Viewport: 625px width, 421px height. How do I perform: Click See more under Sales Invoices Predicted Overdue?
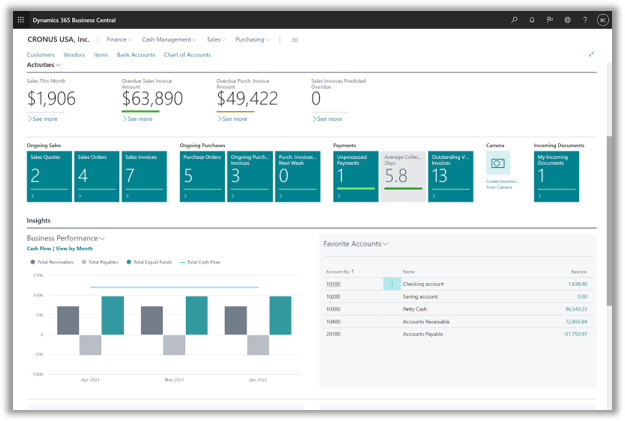(x=327, y=119)
